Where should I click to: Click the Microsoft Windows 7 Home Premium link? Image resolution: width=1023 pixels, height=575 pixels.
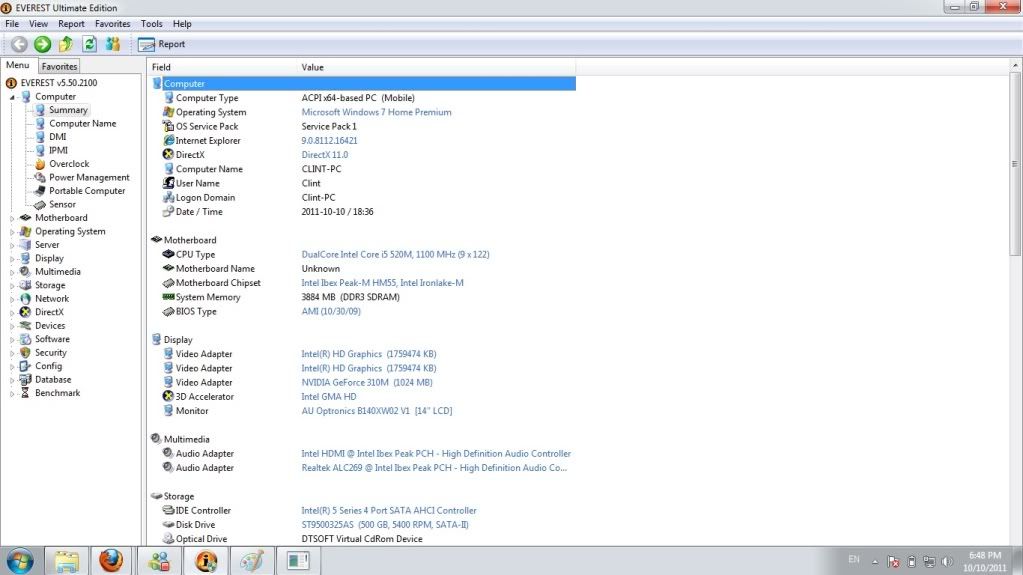pyautogui.click(x=376, y=112)
